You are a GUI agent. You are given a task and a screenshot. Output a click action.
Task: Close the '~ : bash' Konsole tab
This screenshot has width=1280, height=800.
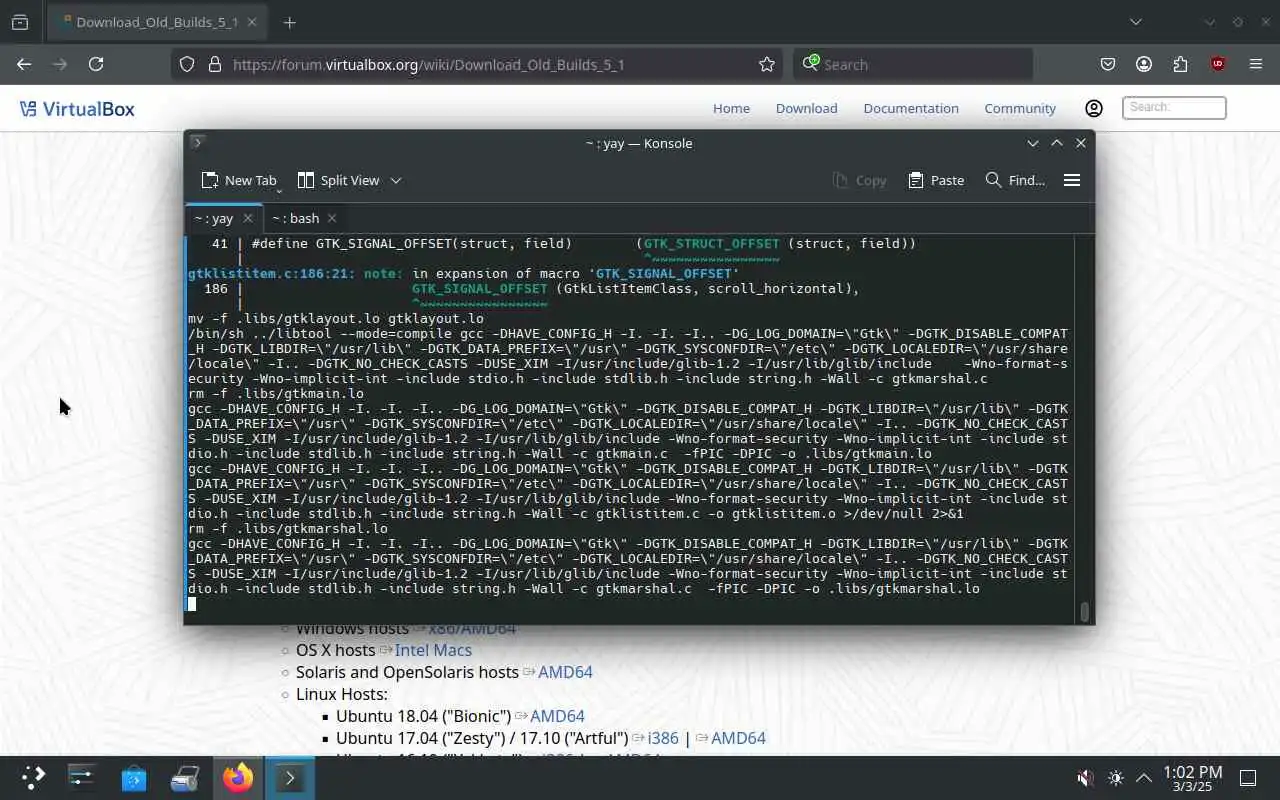click(x=332, y=218)
